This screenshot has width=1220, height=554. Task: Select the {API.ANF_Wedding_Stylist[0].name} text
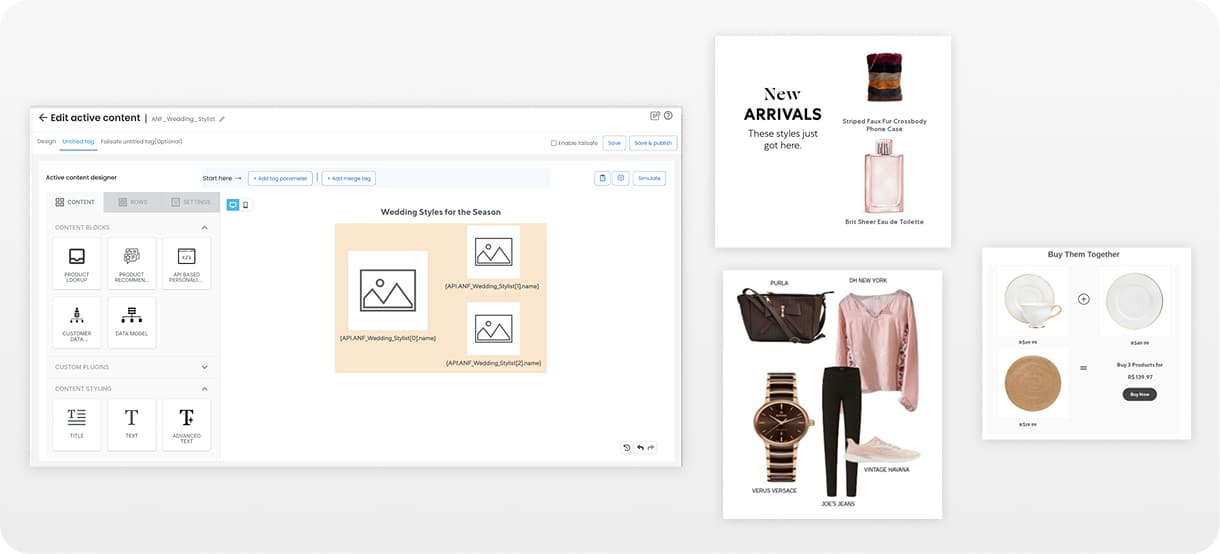click(x=388, y=338)
